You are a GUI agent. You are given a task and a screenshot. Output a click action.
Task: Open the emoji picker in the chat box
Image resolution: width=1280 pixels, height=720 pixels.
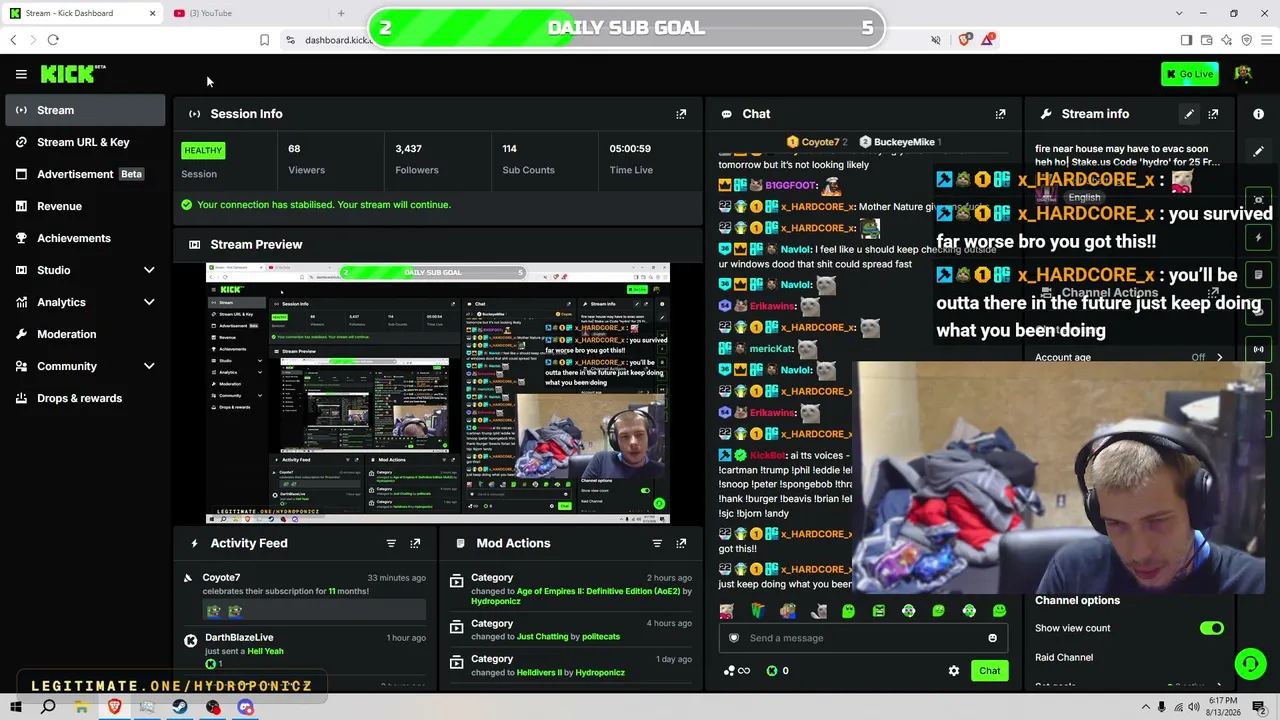point(992,638)
